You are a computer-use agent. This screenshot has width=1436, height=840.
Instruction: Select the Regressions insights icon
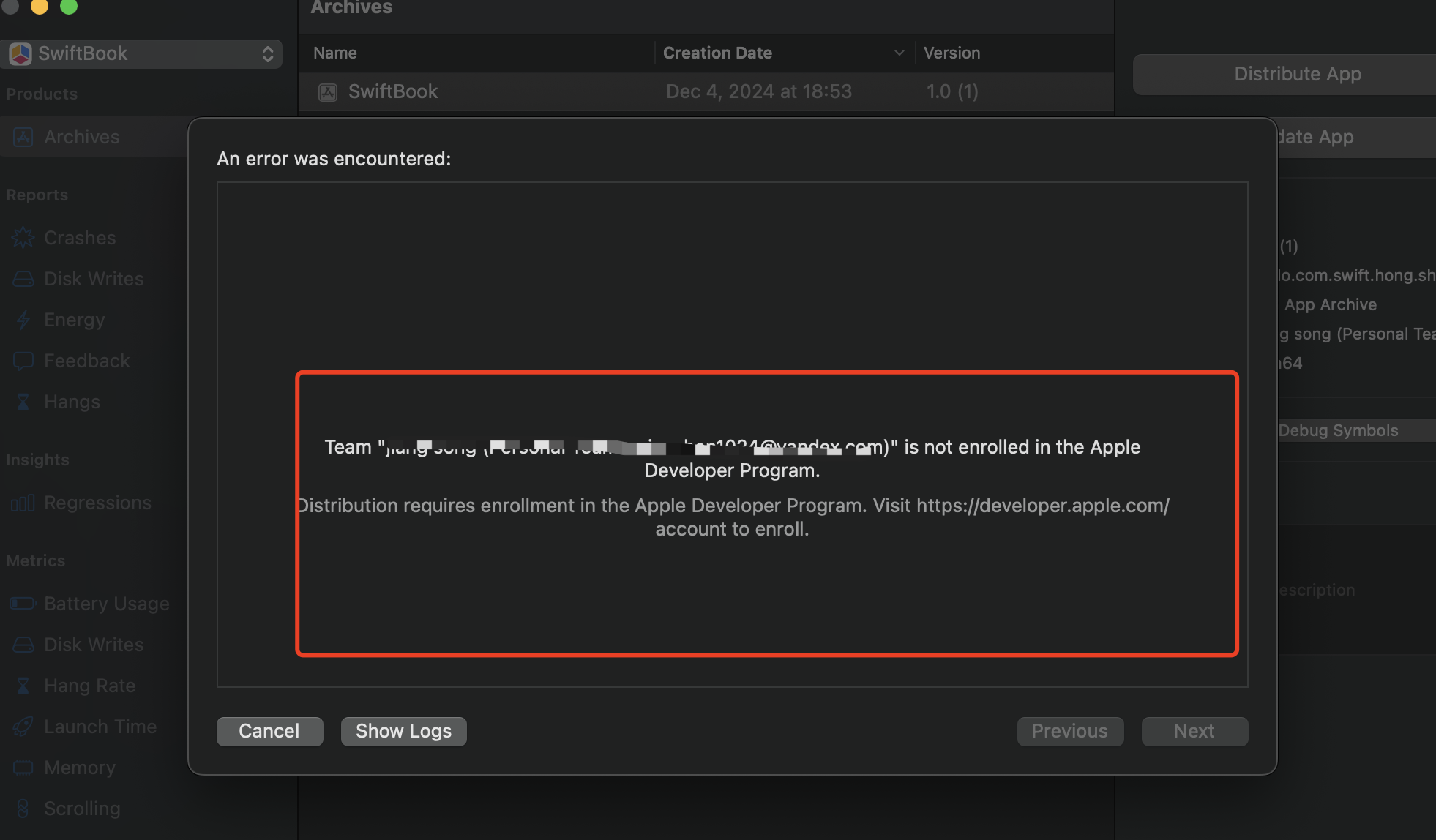23,502
